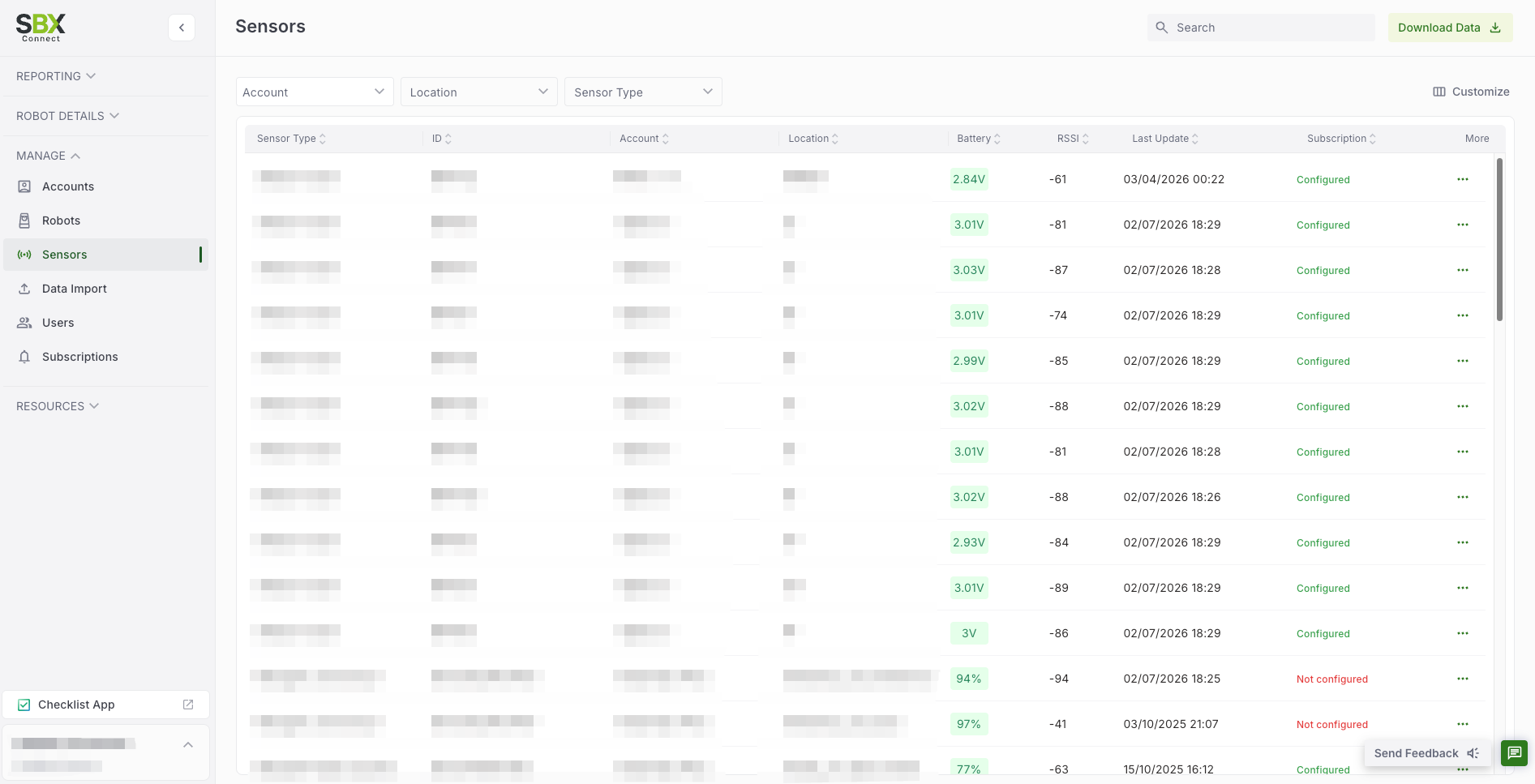Click Customize to edit table columns
This screenshot has height=784, width=1535.
point(1471,92)
